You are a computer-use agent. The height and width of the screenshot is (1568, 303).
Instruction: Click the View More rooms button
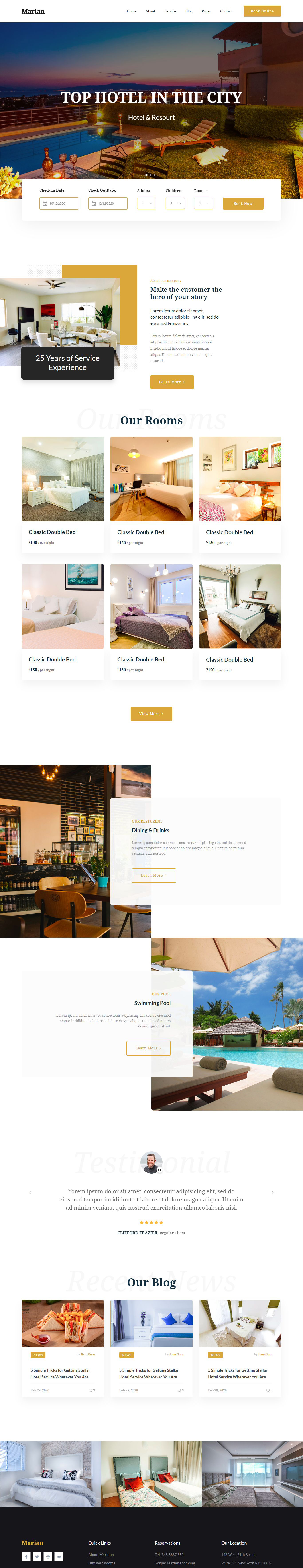151,713
